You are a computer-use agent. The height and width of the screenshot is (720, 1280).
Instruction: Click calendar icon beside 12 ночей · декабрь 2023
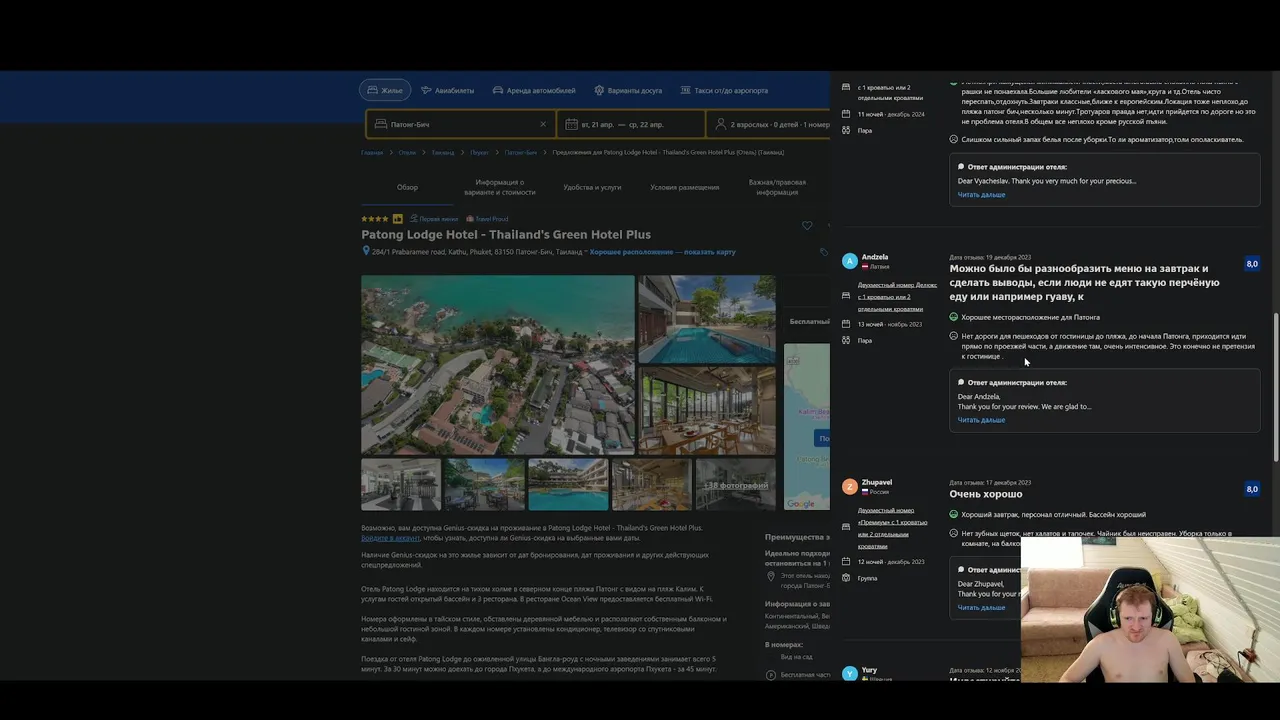click(846, 561)
